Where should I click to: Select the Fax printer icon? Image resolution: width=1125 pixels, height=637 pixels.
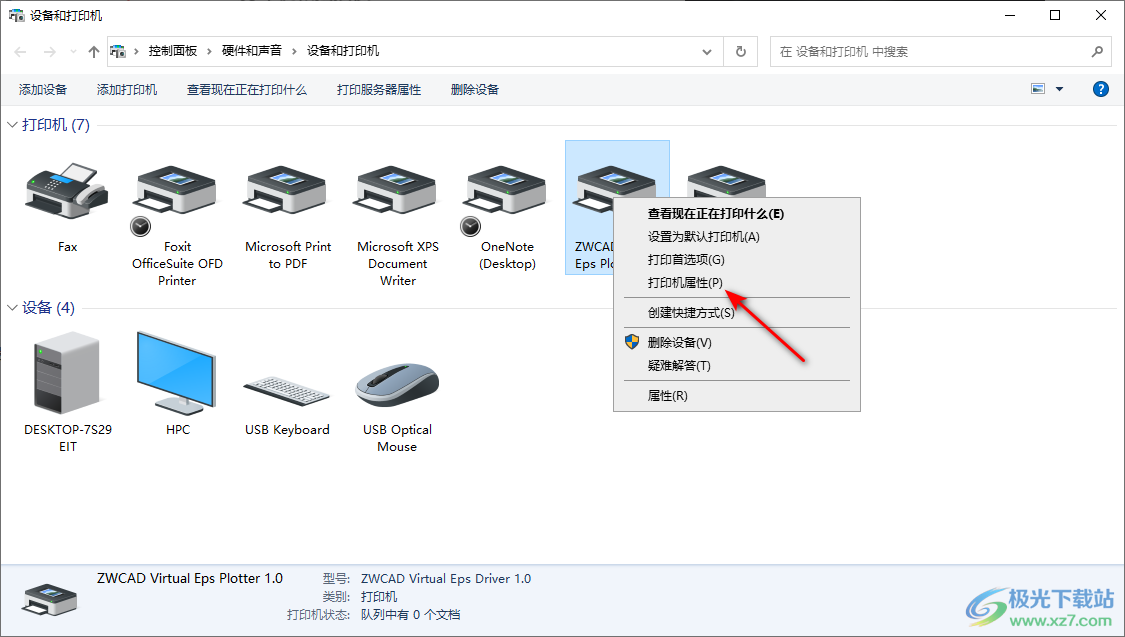[67, 192]
